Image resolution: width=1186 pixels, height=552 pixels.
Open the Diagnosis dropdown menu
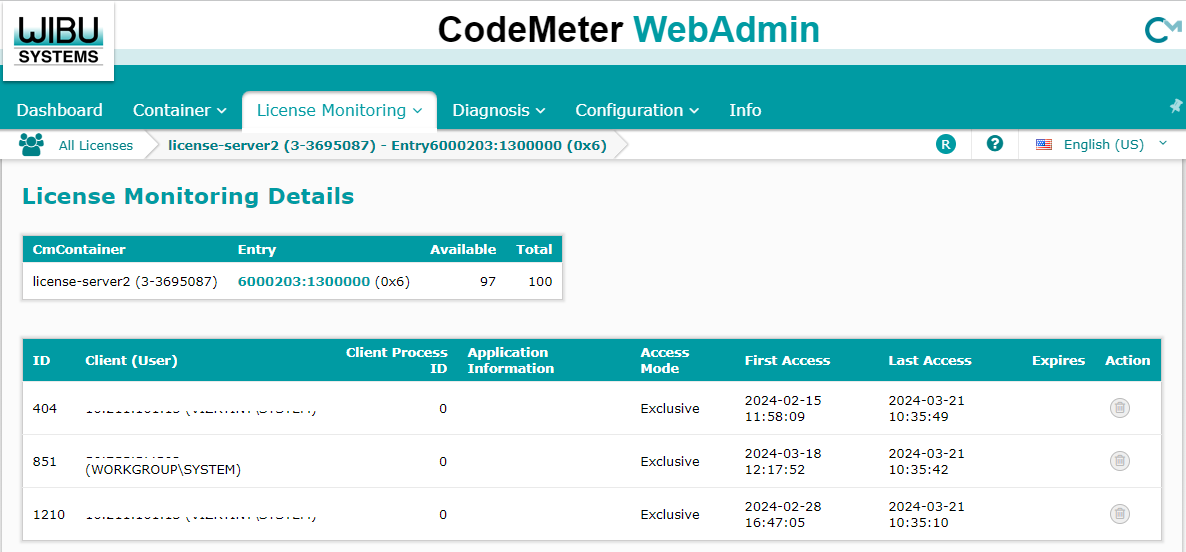point(498,110)
